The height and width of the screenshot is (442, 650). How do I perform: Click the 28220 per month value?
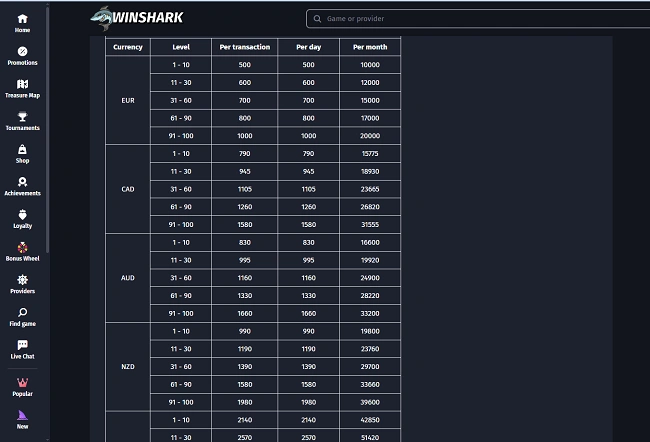click(x=370, y=296)
